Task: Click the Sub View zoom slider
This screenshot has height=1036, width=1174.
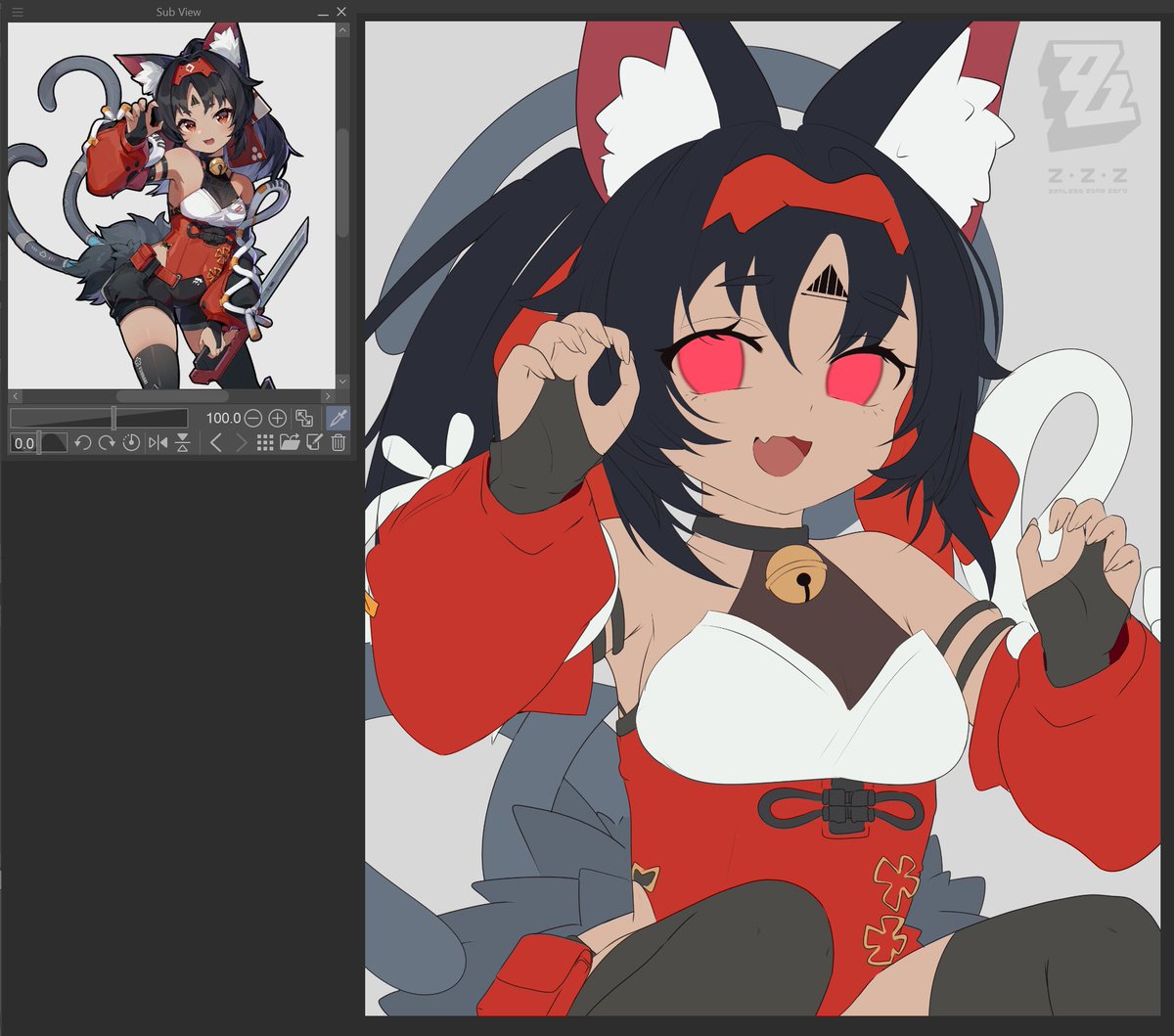Action: [x=99, y=418]
